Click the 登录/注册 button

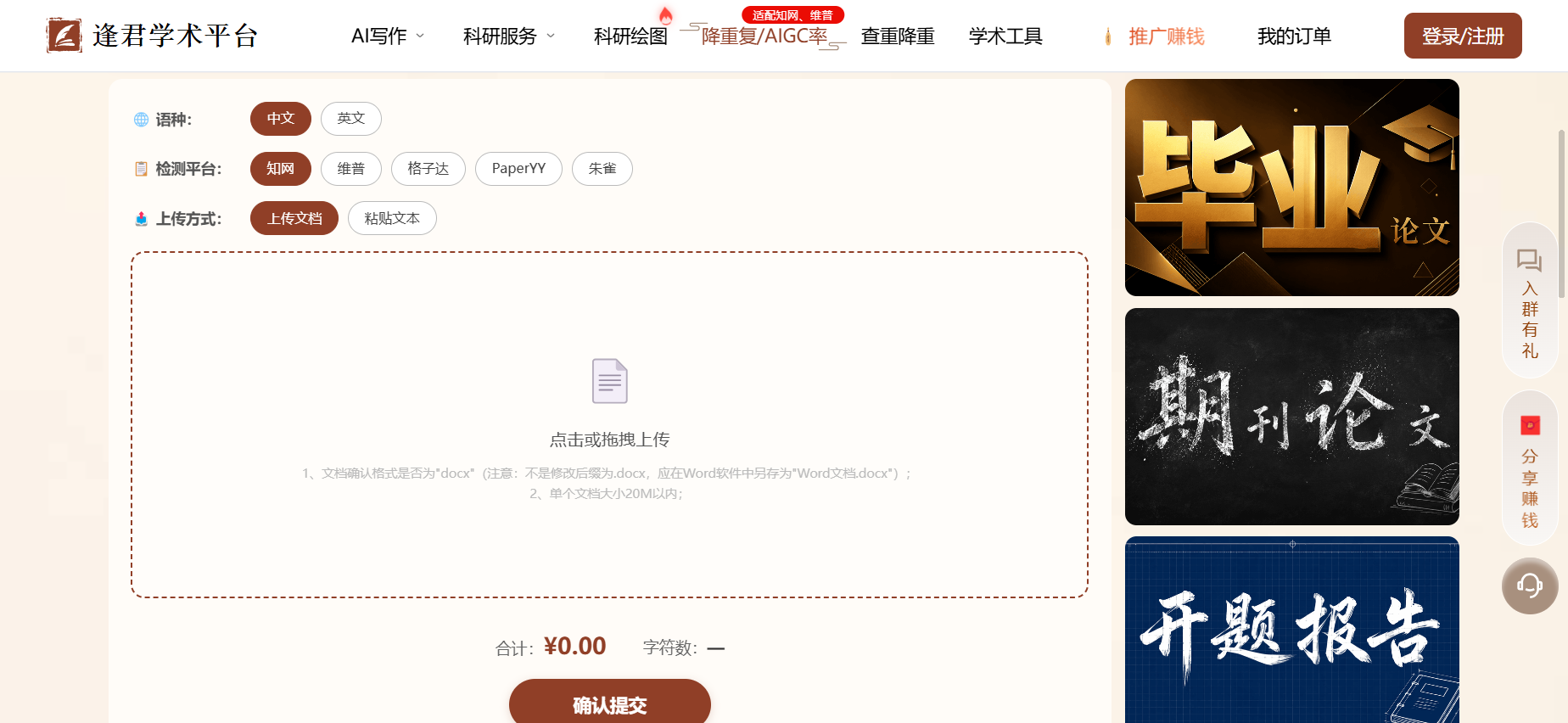click(x=1463, y=36)
